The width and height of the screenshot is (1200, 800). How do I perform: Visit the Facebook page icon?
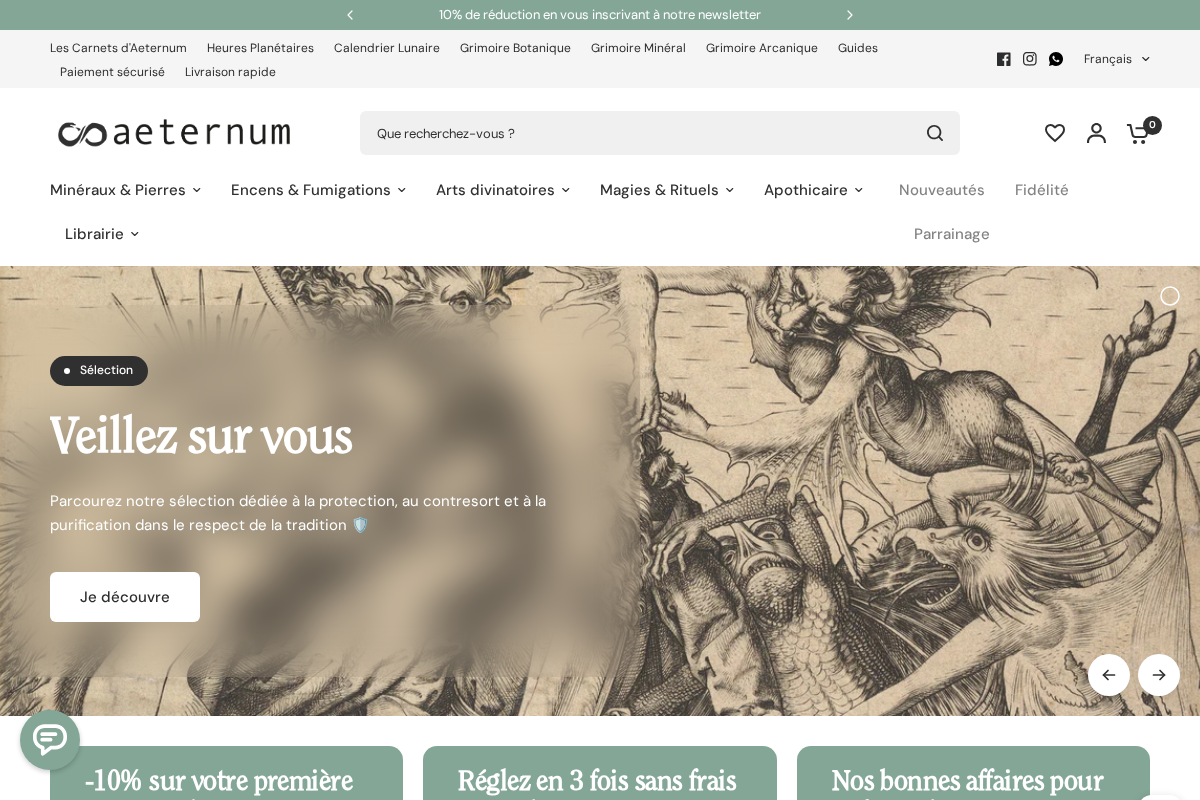(1004, 59)
